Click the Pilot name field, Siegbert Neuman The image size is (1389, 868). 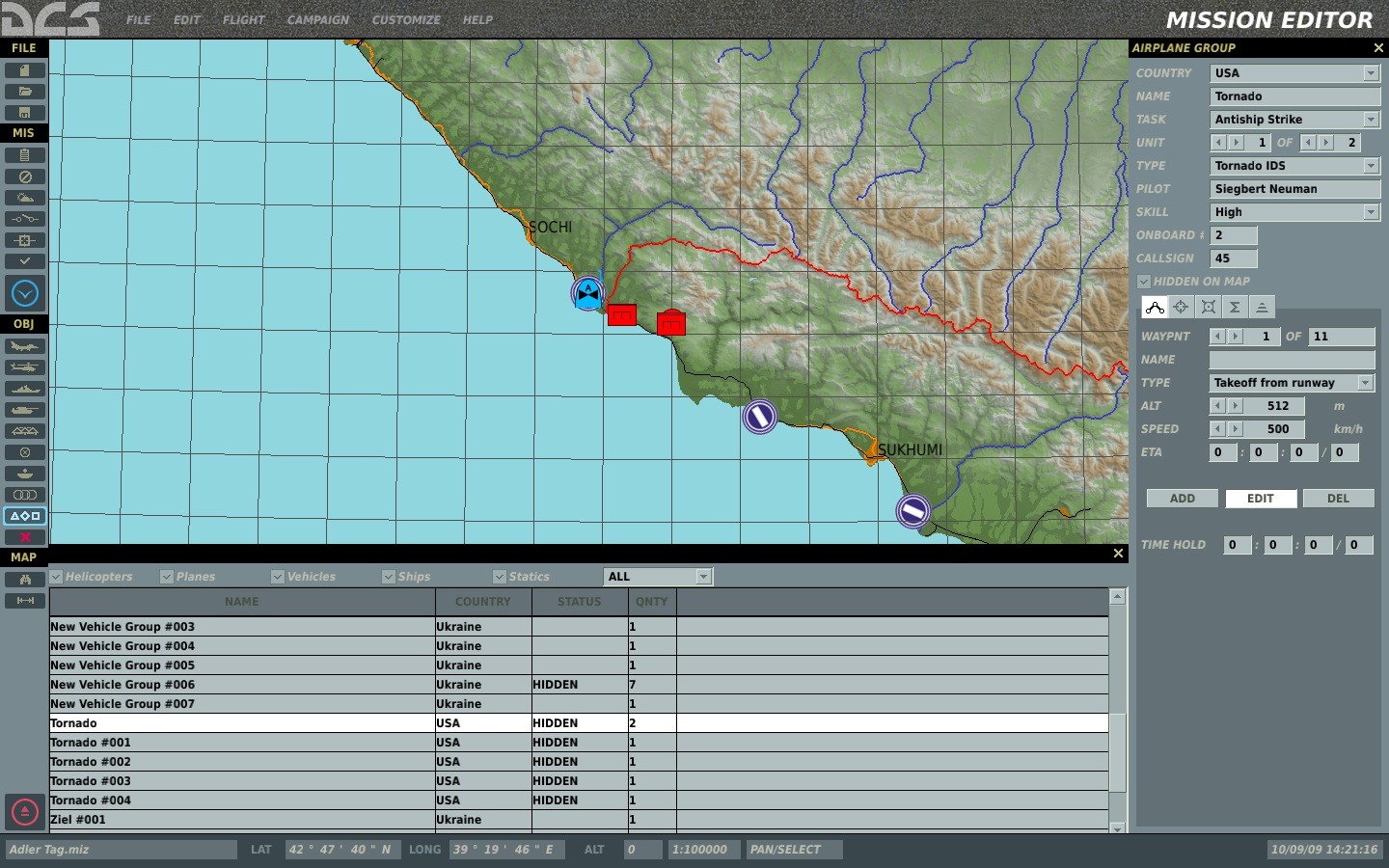tap(1294, 189)
